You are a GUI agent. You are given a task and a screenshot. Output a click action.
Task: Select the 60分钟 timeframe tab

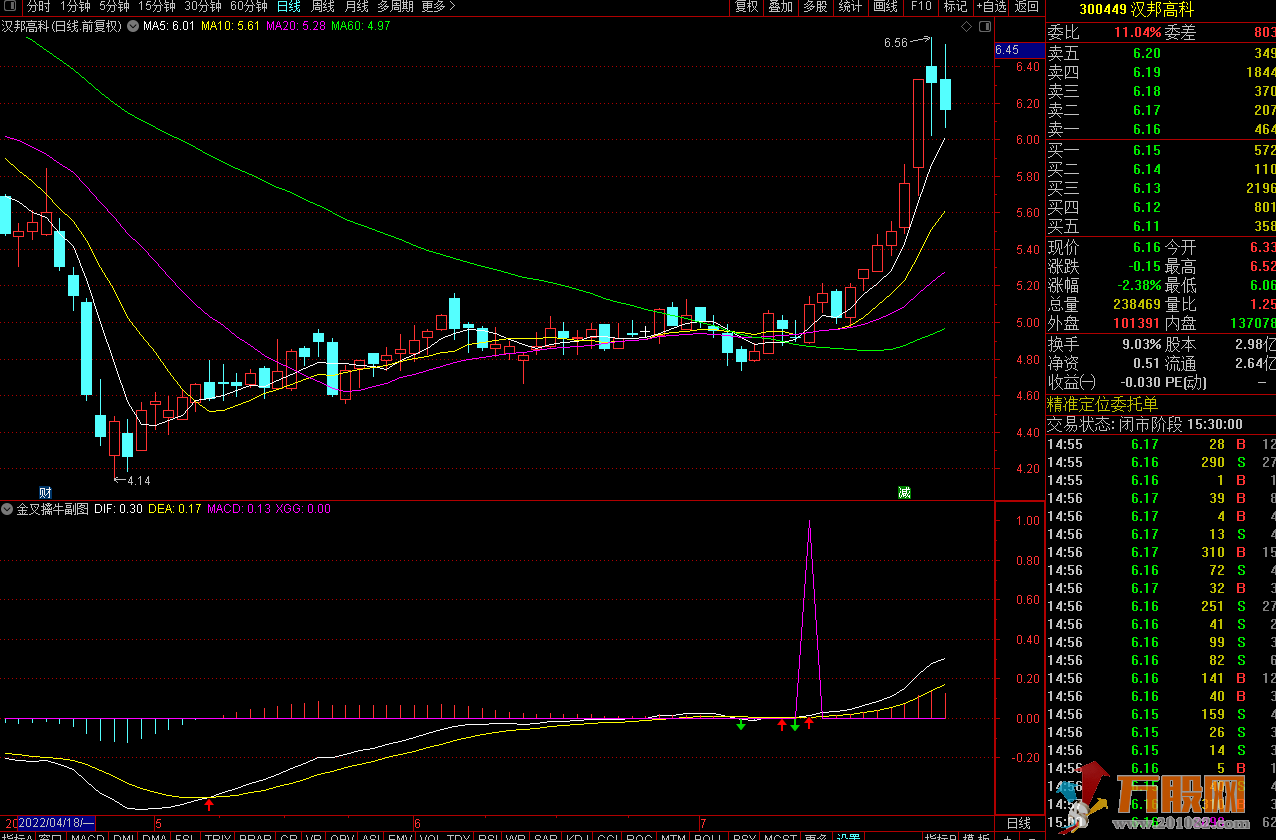point(249,7)
